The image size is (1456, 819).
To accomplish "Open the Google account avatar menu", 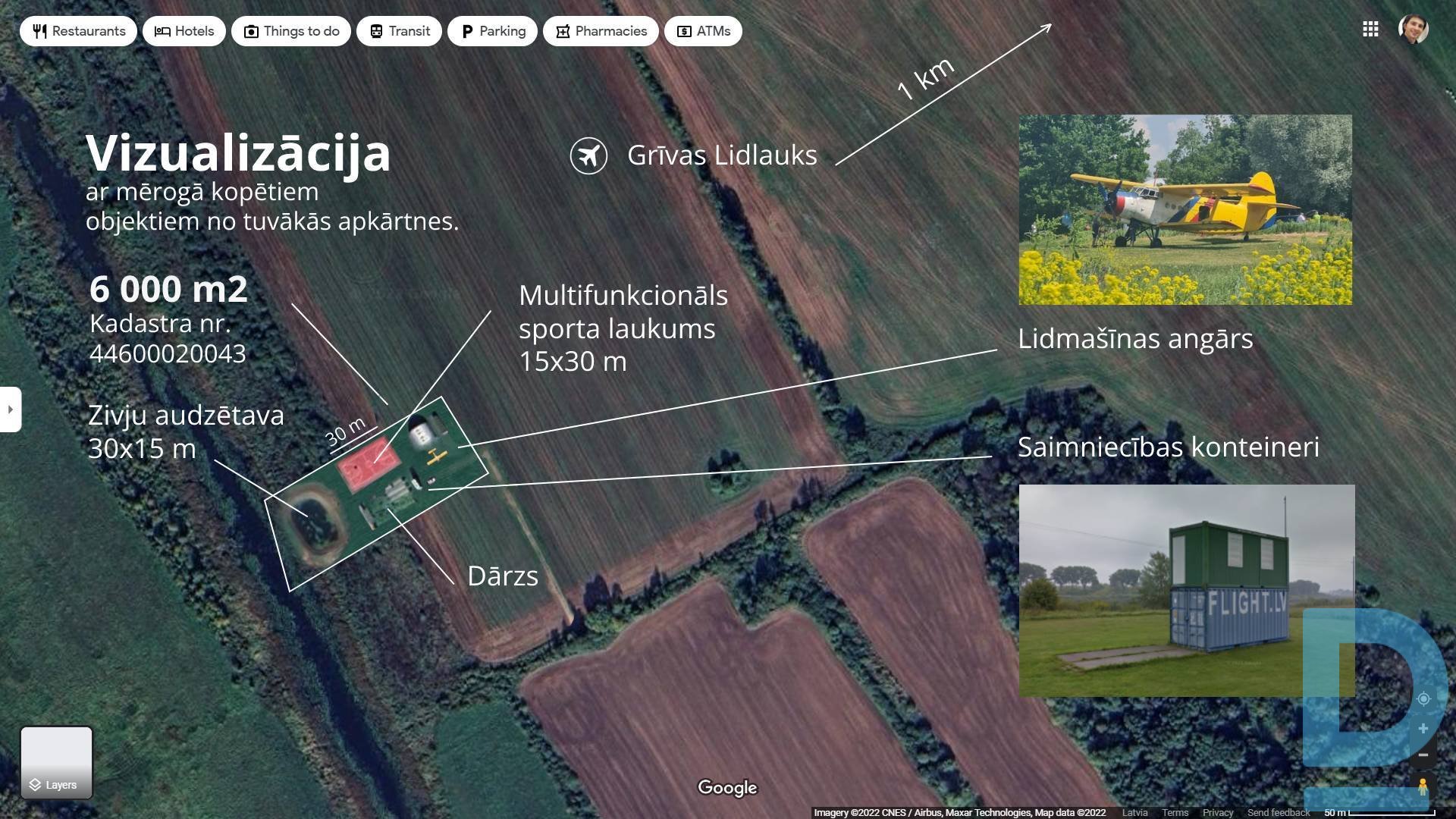I will (x=1413, y=30).
